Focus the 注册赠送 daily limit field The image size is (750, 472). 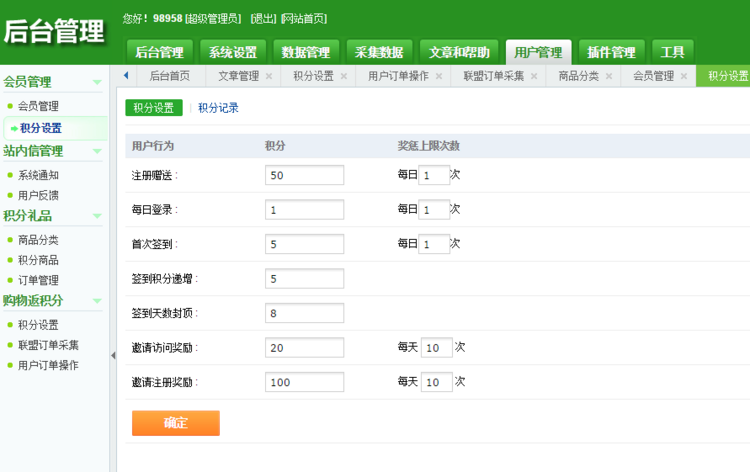click(x=434, y=175)
